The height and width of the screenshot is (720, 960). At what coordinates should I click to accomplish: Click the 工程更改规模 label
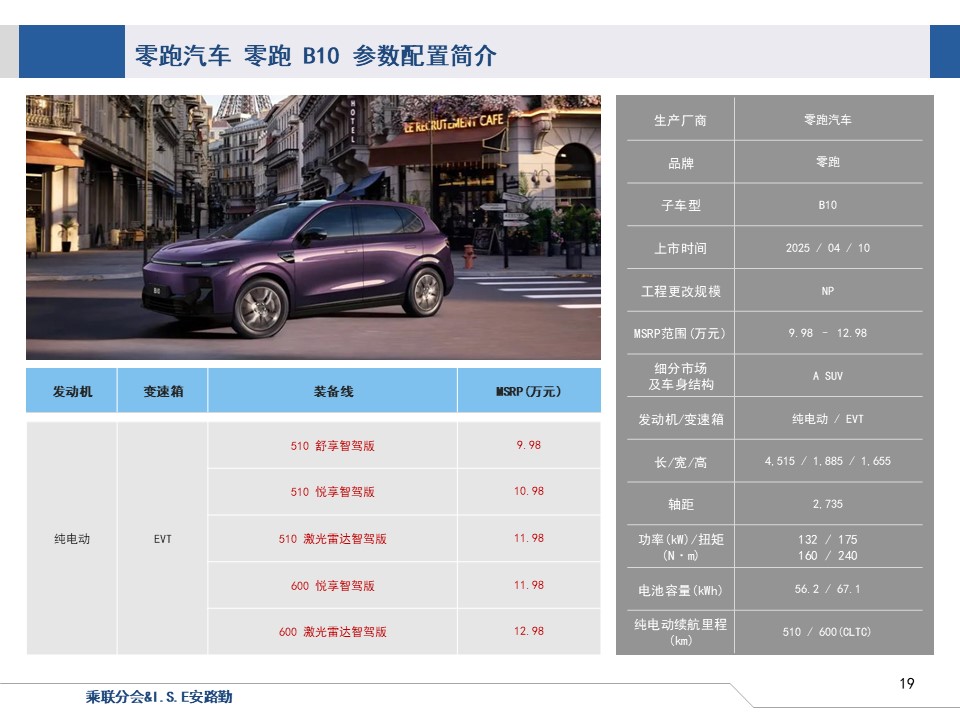[x=680, y=291]
